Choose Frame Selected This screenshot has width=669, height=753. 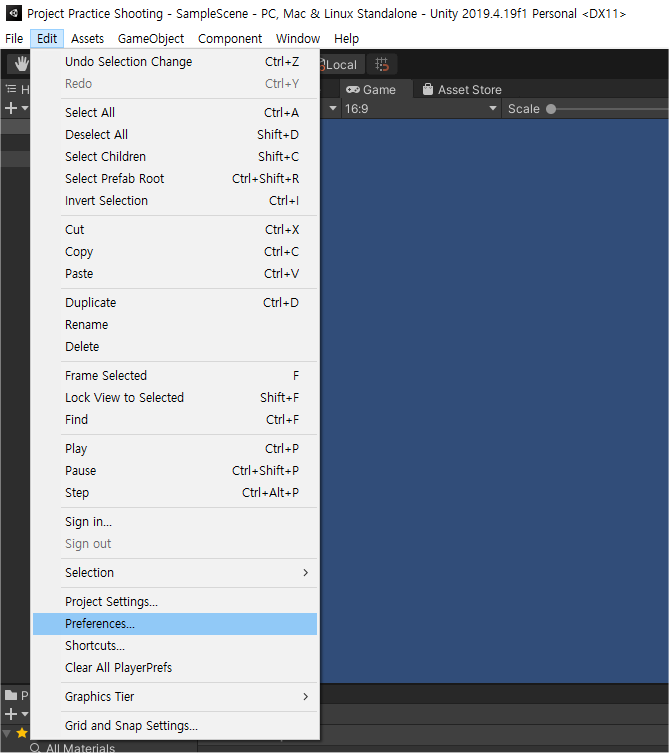pos(175,376)
